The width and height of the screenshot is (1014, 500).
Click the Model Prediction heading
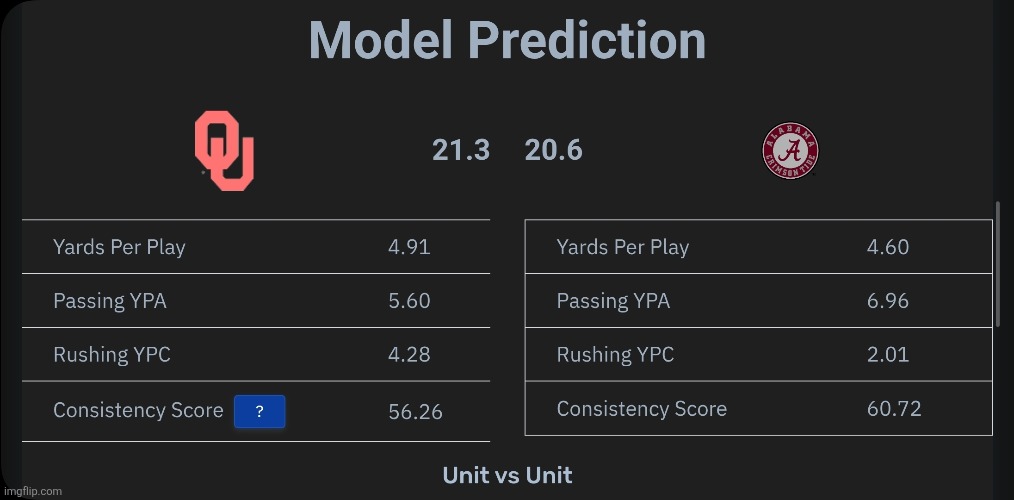point(507,40)
